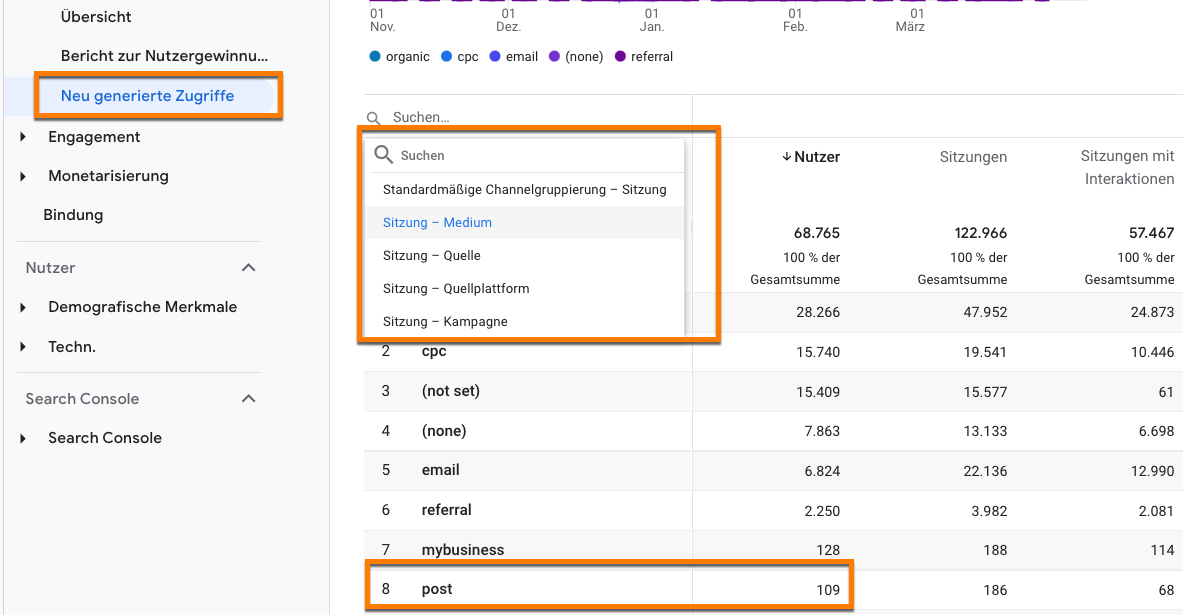The image size is (1183, 615).
Task: Expand the Techn. section arrow
Action: tap(23, 347)
